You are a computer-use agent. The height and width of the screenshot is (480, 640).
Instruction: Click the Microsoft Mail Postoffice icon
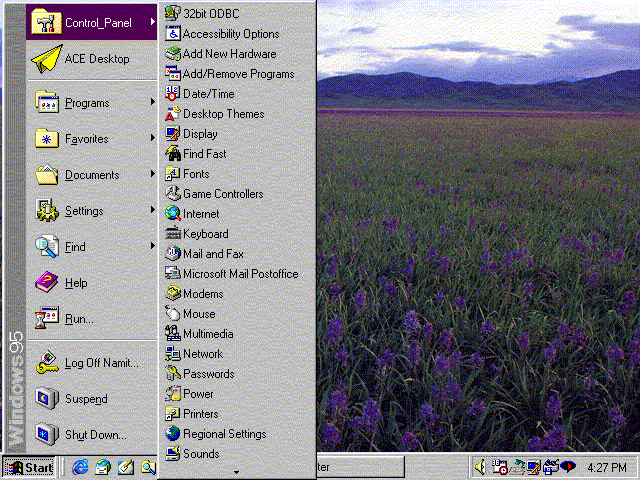[173, 273]
